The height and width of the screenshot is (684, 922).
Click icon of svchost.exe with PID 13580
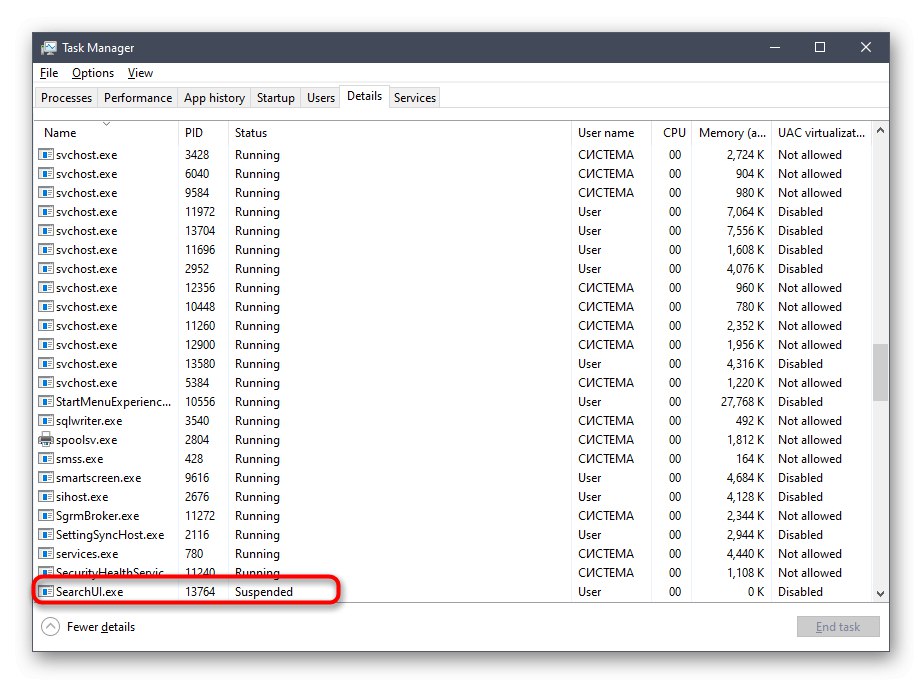click(x=46, y=363)
